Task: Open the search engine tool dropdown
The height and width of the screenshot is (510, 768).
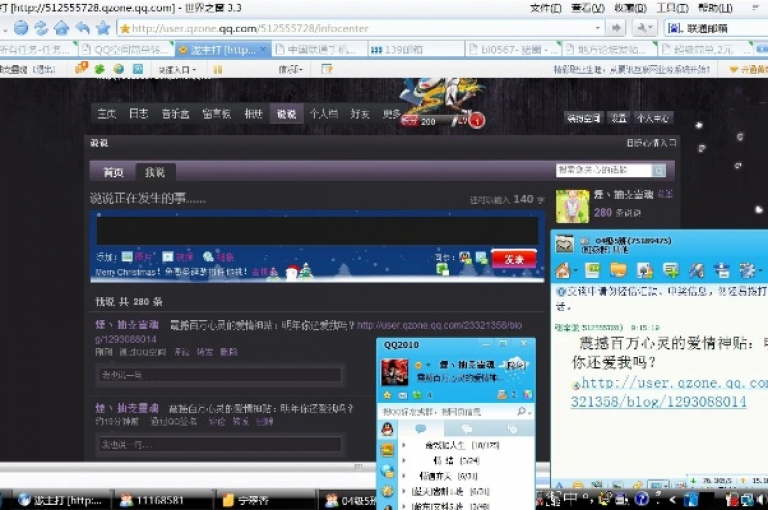Action: pos(644,28)
